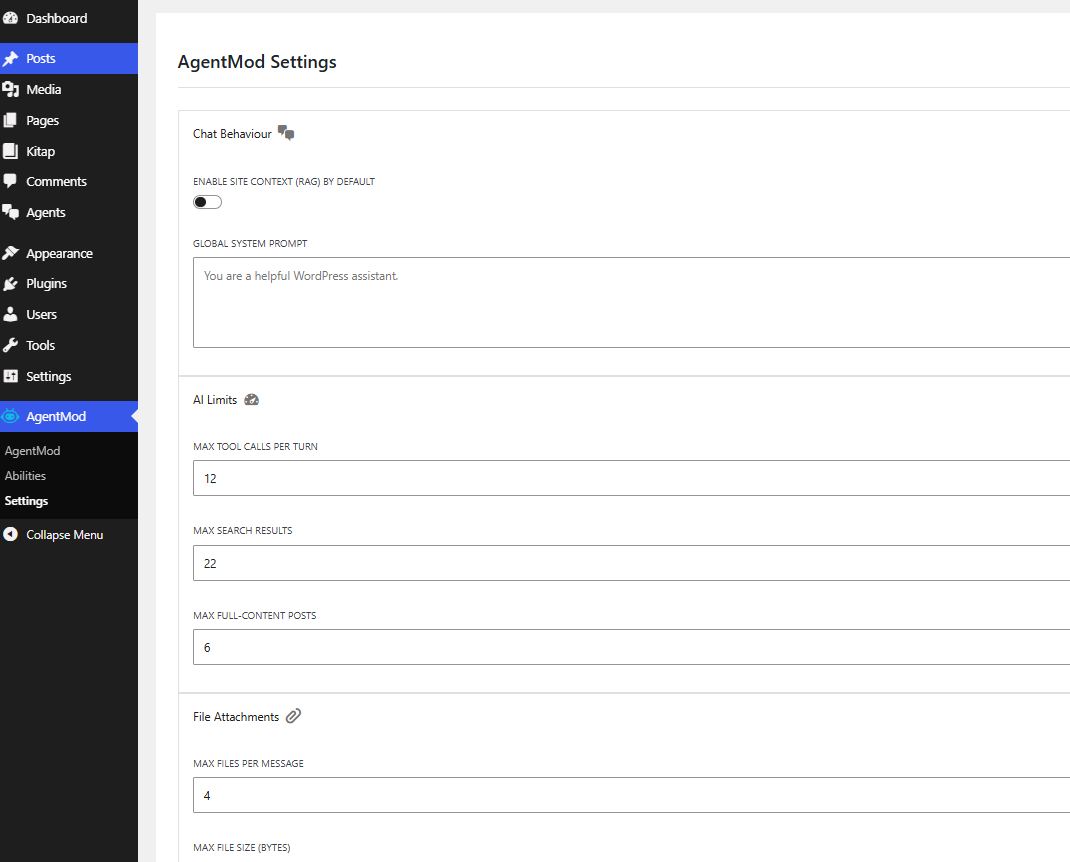This screenshot has width=1070, height=862.
Task: Click the Chat Behaviour section title
Action: (232, 134)
